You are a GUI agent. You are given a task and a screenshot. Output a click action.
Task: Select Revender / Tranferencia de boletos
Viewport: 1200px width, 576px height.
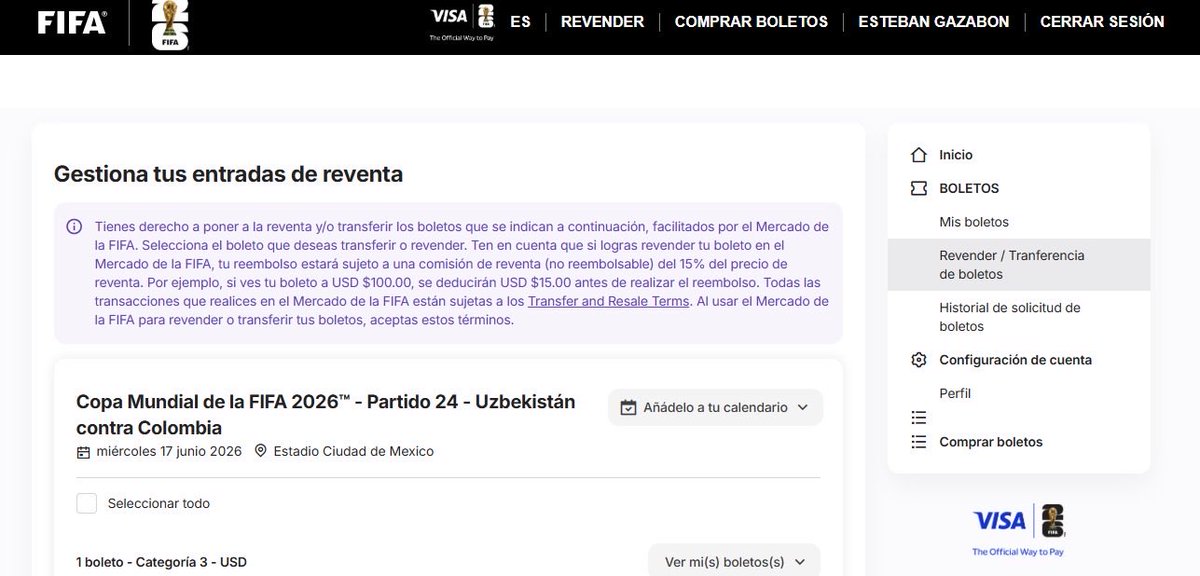[1019, 265]
